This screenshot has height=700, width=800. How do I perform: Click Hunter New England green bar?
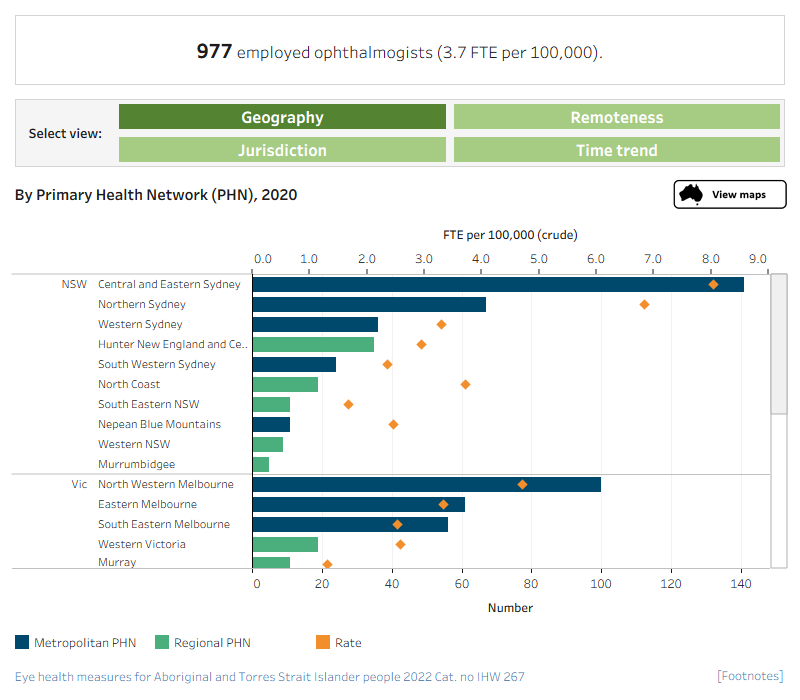coord(313,344)
